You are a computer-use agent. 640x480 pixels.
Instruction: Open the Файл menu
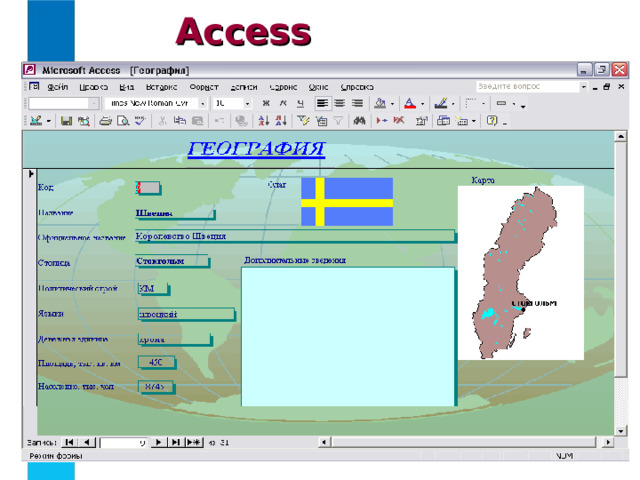(x=58, y=87)
